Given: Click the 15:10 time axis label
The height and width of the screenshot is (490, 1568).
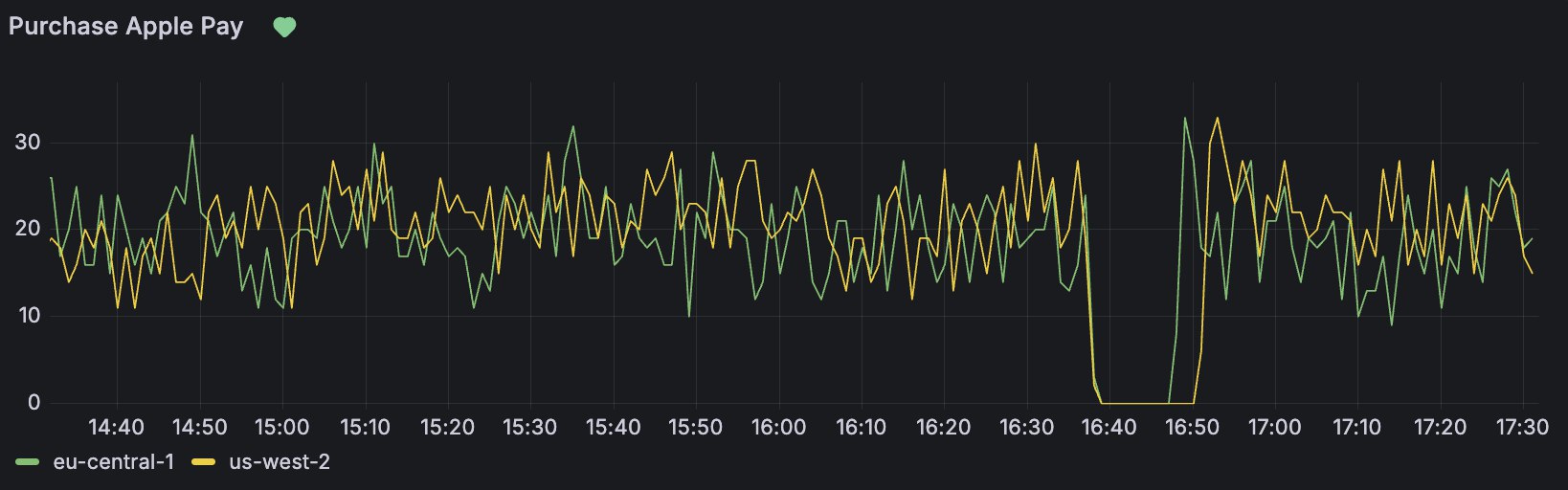Looking at the screenshot, I should 365,427.
